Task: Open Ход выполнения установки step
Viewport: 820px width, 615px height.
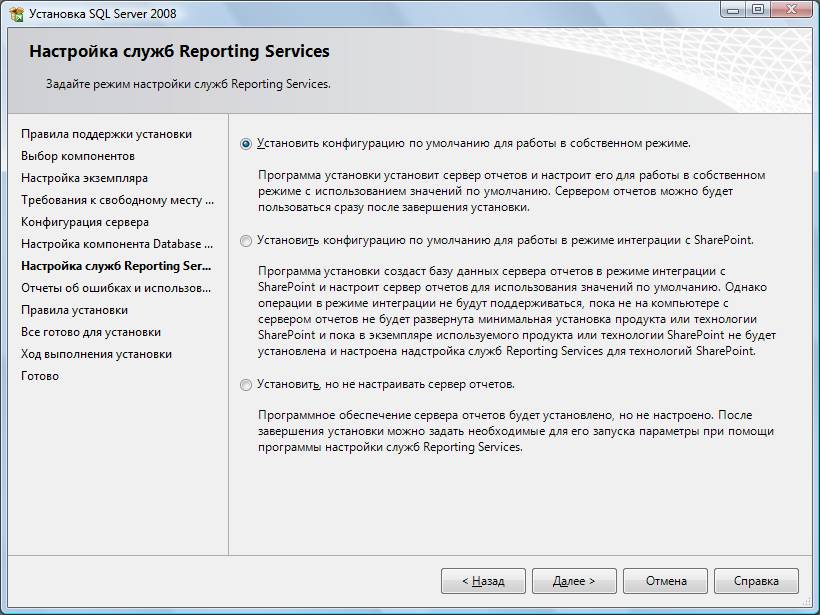Action: pyautogui.click(x=96, y=354)
